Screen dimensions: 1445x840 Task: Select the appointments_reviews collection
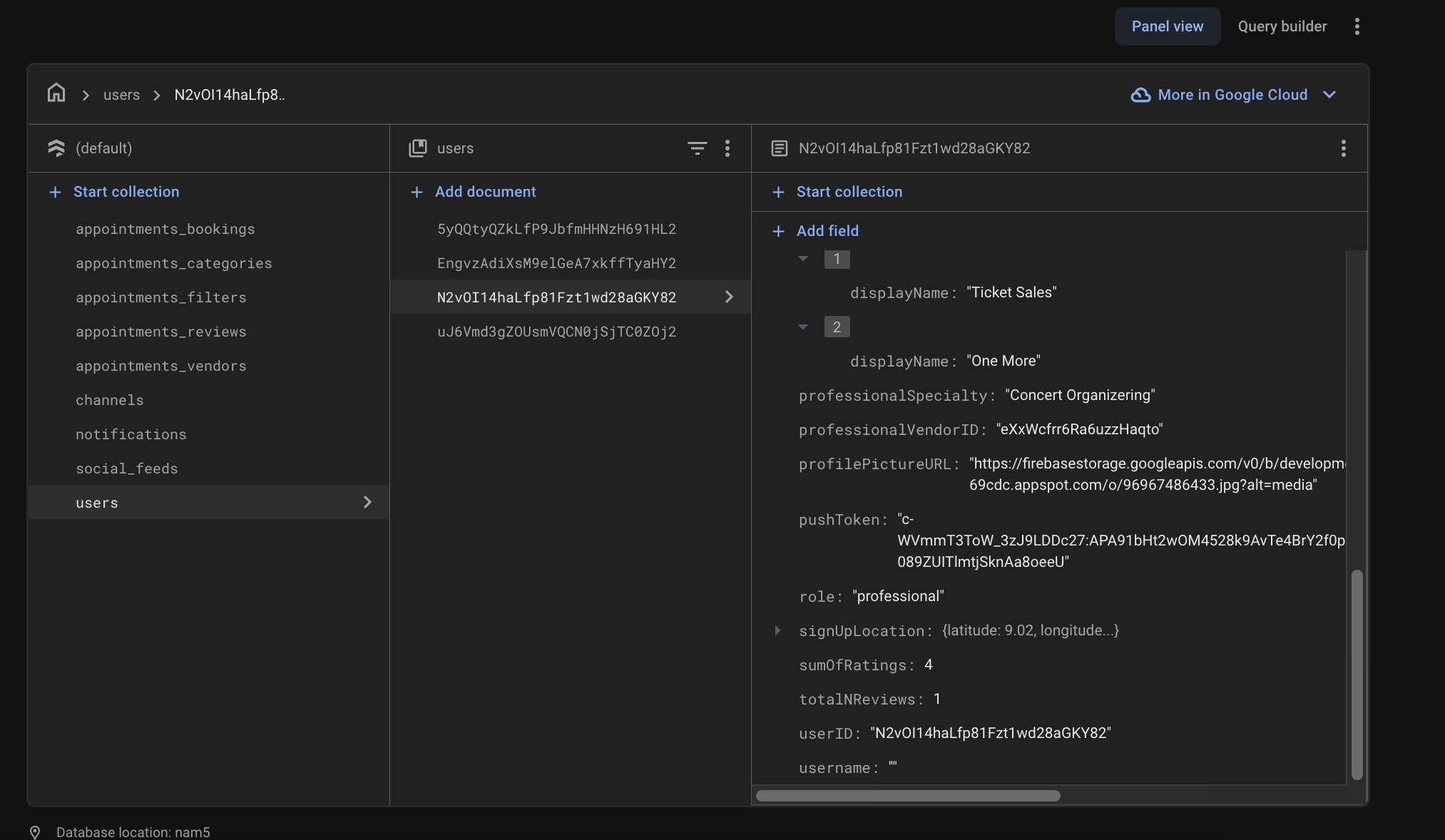(x=160, y=332)
